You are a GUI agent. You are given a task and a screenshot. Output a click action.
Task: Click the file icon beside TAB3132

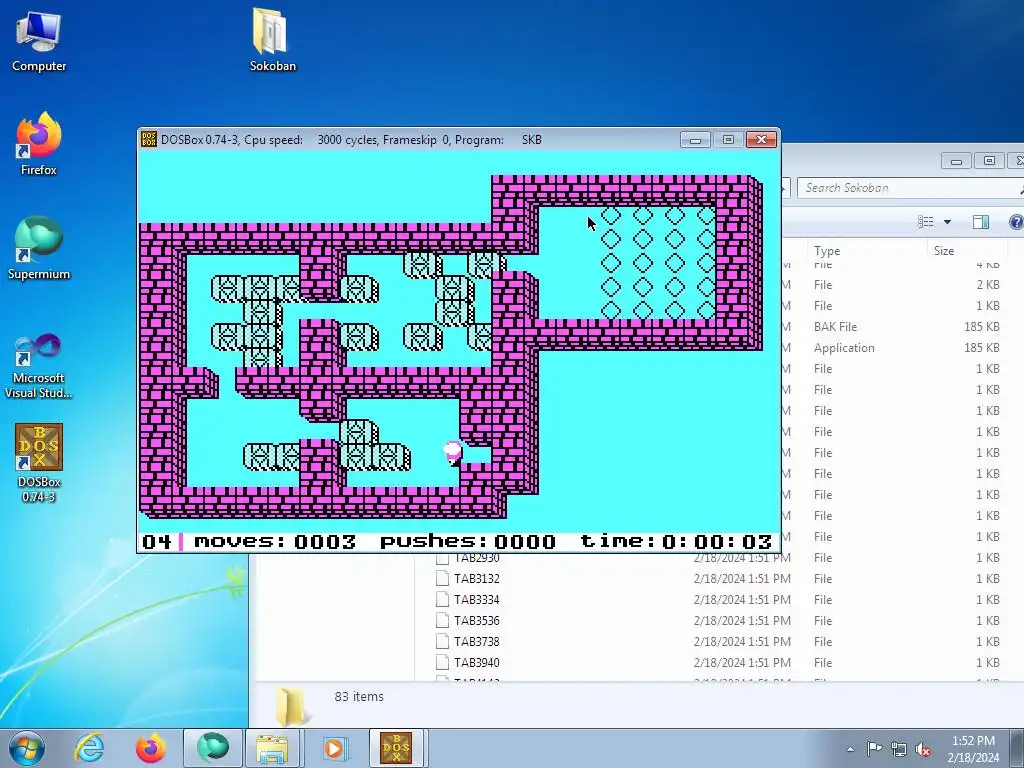coord(442,579)
